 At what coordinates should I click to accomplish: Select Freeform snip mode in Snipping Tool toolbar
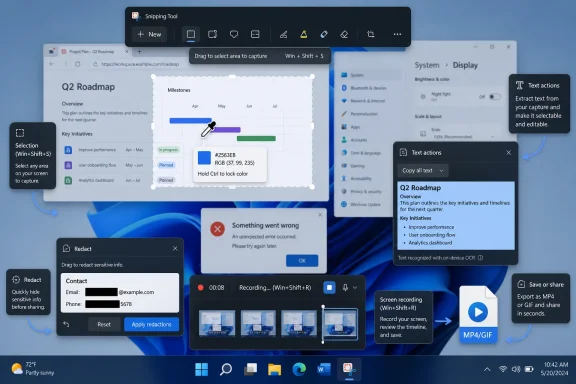pos(234,35)
